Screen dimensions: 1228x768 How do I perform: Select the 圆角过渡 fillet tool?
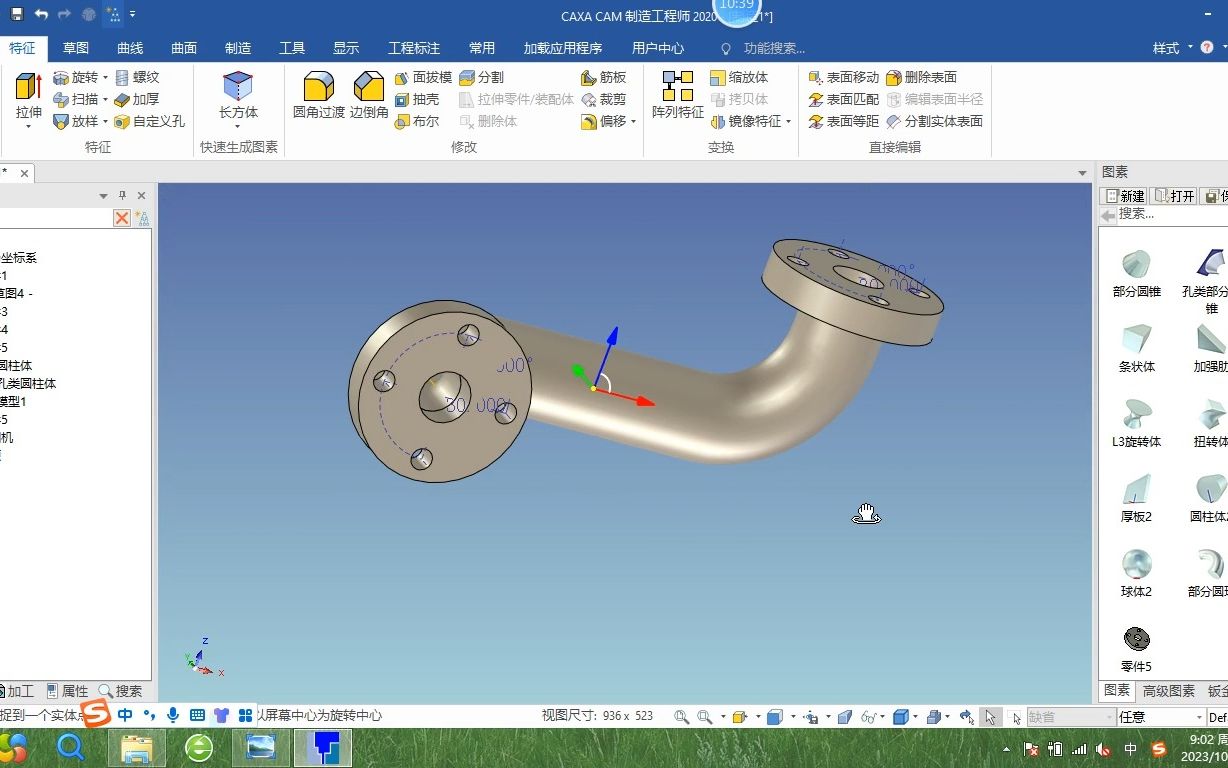318,94
